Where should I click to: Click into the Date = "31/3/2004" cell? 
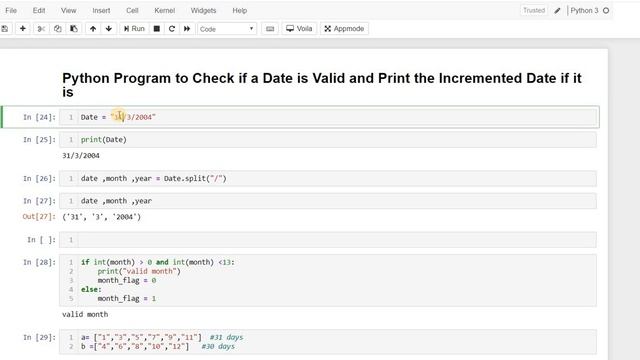[x=328, y=117]
